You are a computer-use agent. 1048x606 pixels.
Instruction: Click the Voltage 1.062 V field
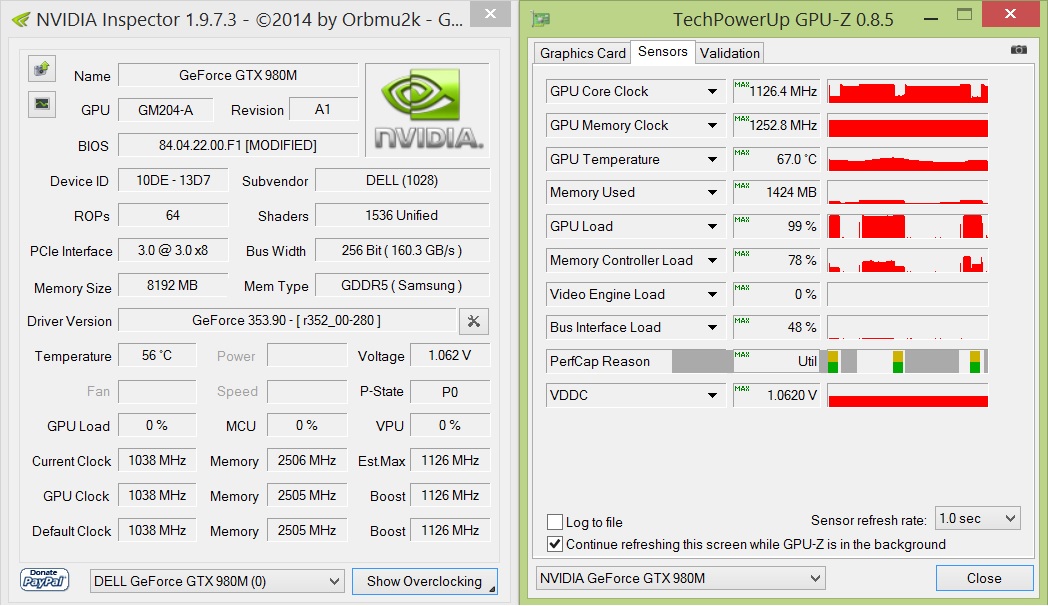point(450,355)
